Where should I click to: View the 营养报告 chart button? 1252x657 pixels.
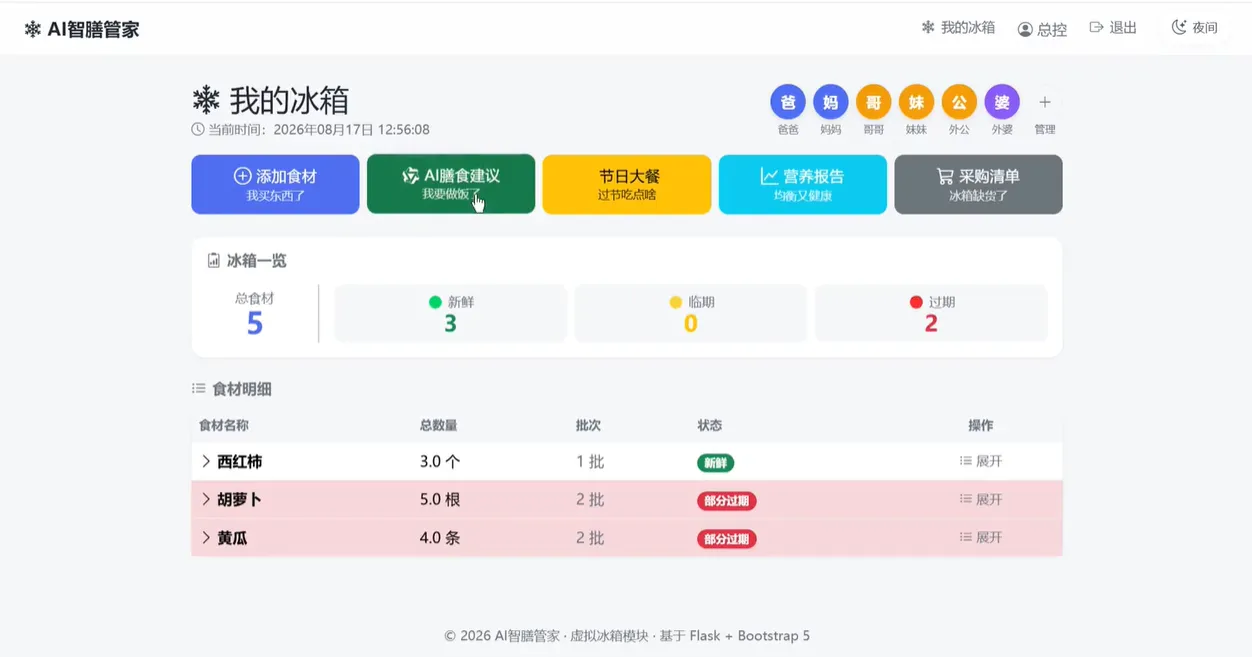click(x=803, y=184)
